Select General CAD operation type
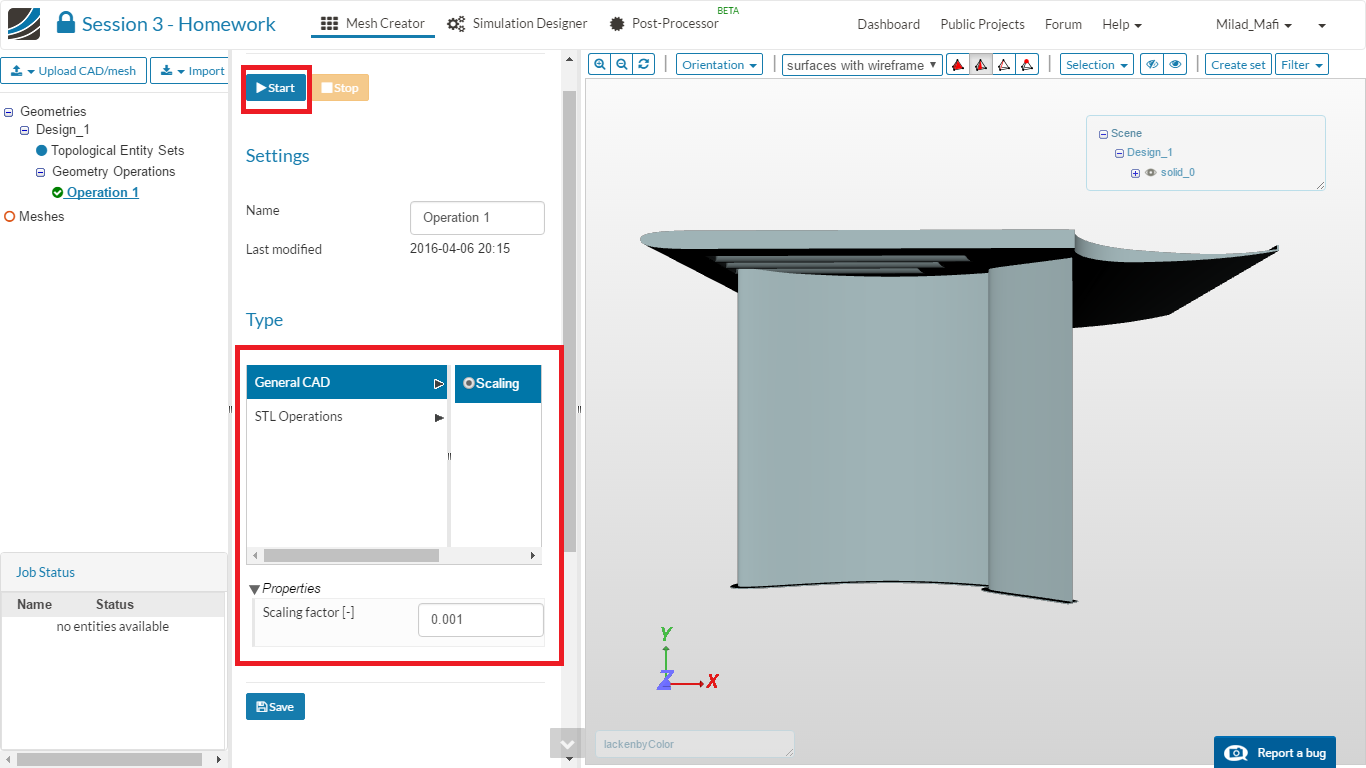 347,382
